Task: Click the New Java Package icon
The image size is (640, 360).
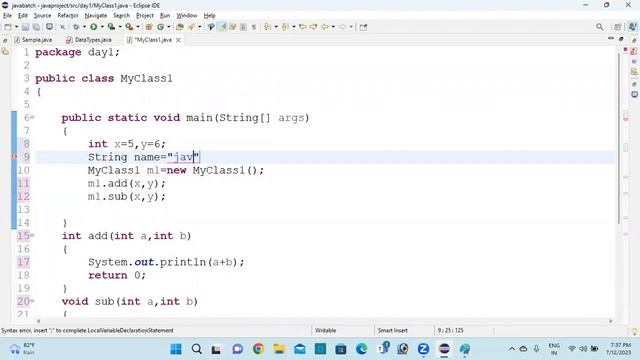Action: coord(149,27)
